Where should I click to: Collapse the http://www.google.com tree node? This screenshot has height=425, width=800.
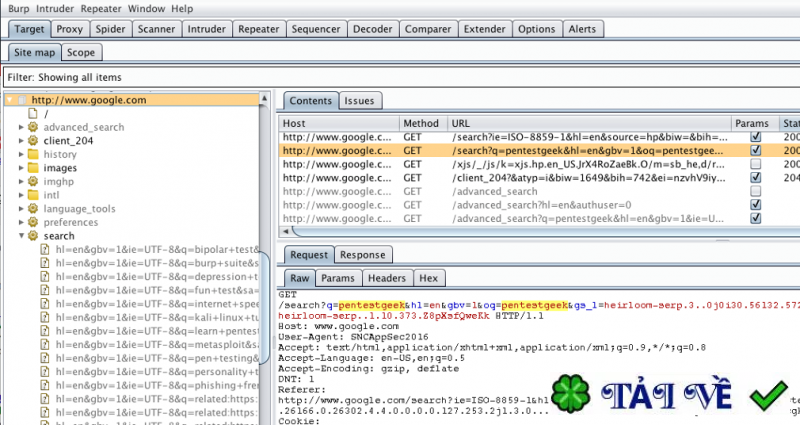pyautogui.click(x=10, y=100)
